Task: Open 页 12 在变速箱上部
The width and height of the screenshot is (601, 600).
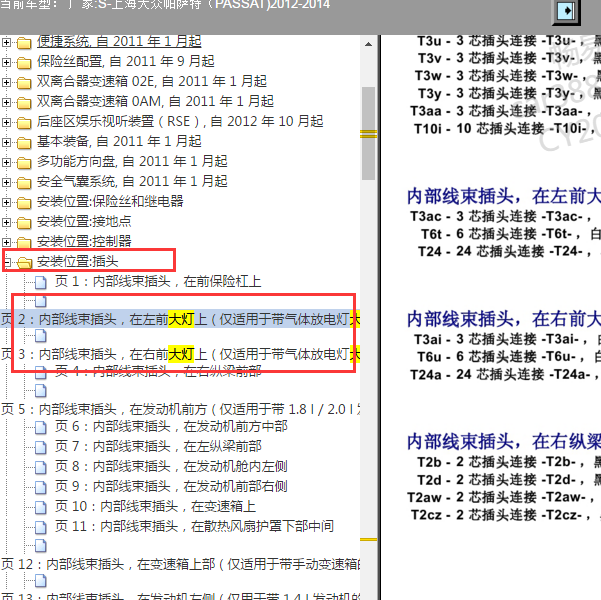Action: pos(180,564)
